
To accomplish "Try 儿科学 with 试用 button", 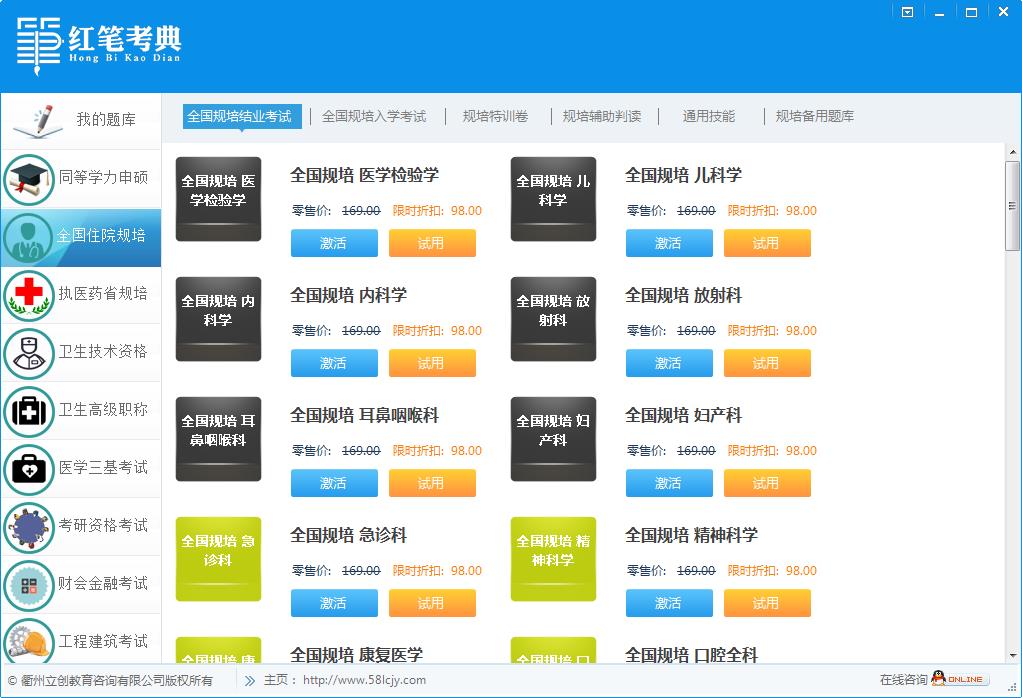I will pyautogui.click(x=767, y=243).
